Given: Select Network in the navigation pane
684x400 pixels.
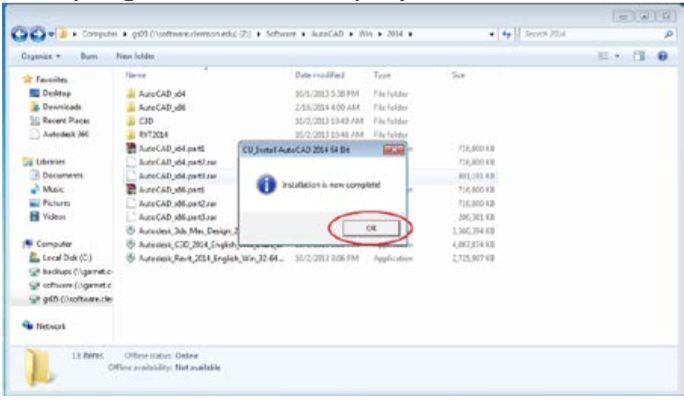Looking at the screenshot, I should (51, 326).
